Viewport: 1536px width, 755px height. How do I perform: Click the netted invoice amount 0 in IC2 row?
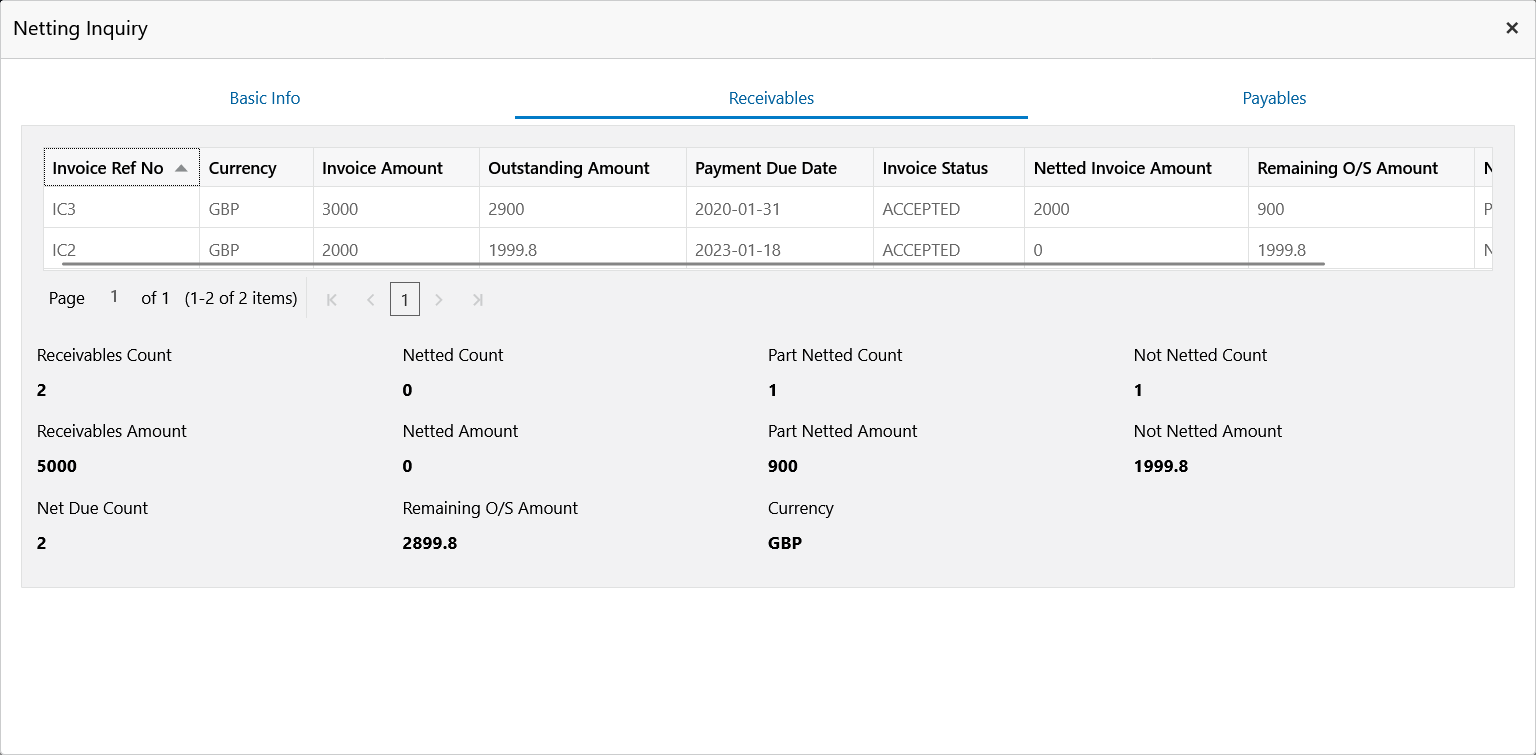[x=1136, y=249]
